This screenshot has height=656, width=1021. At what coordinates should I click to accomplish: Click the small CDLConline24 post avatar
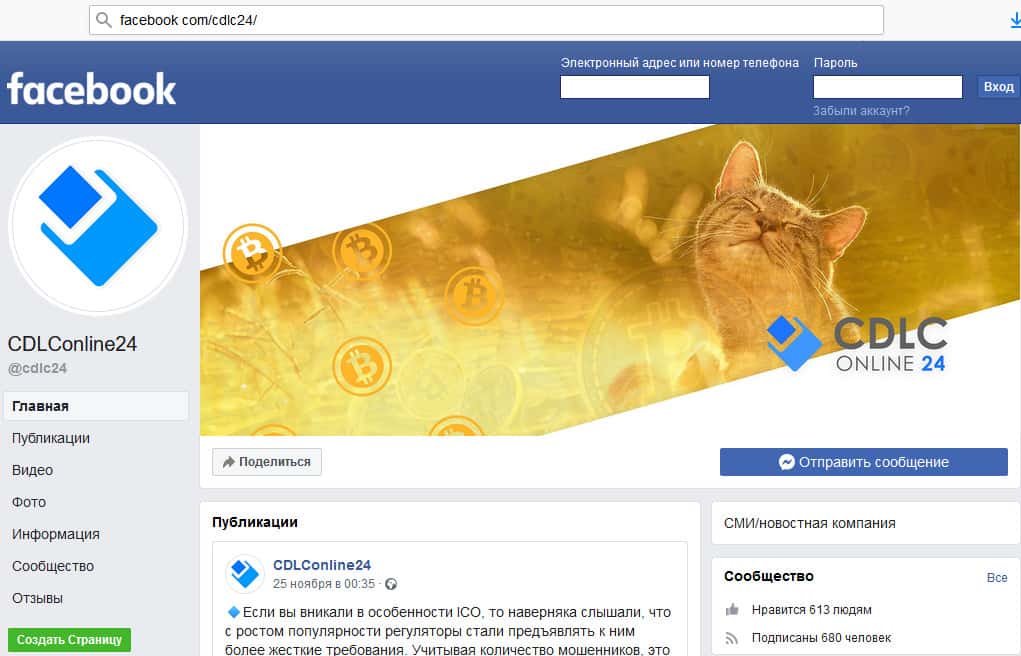point(245,574)
